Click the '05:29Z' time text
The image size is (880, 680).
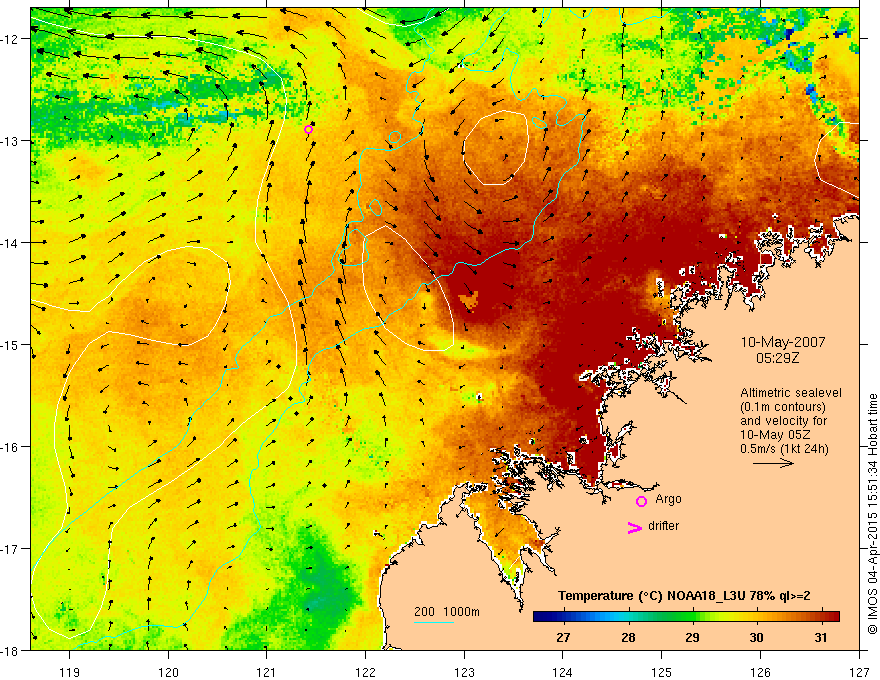(777, 357)
